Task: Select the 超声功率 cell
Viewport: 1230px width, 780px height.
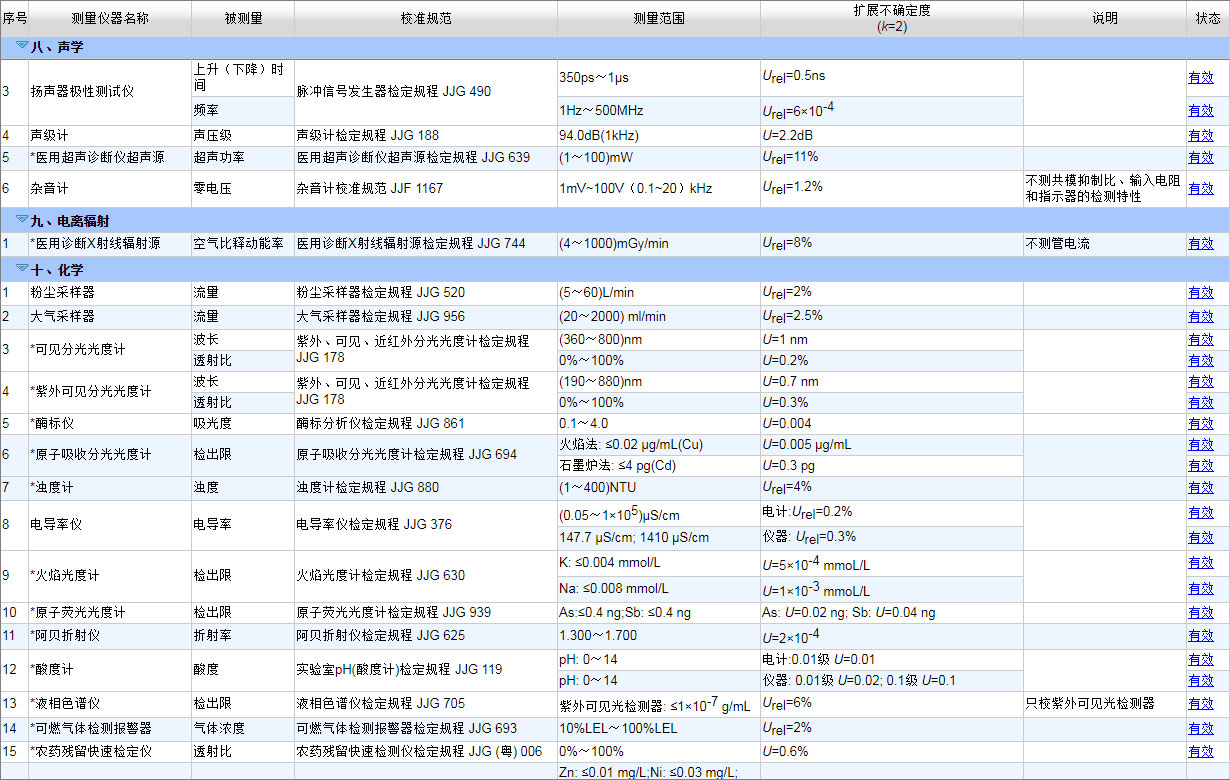Action: [242, 157]
